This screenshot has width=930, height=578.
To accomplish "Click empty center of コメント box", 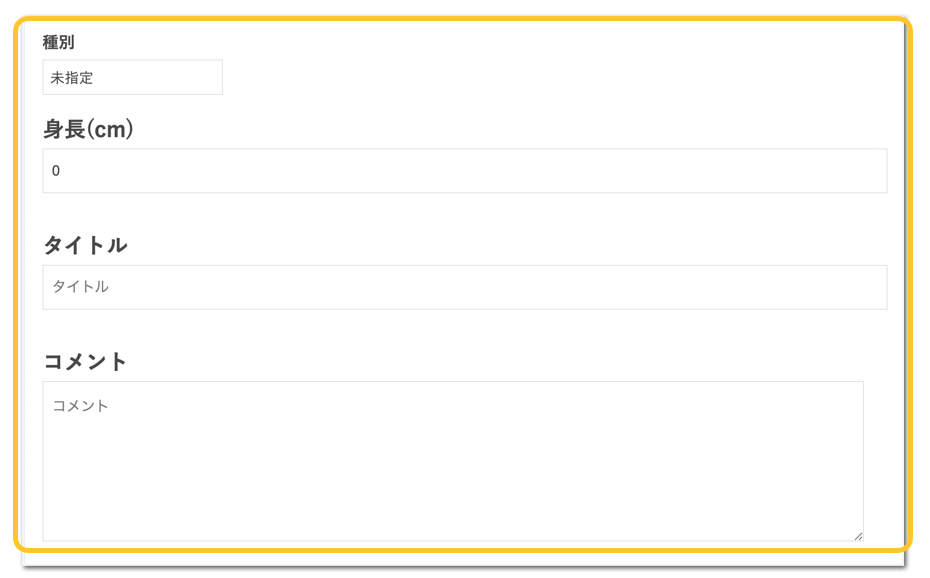I will 453,461.
